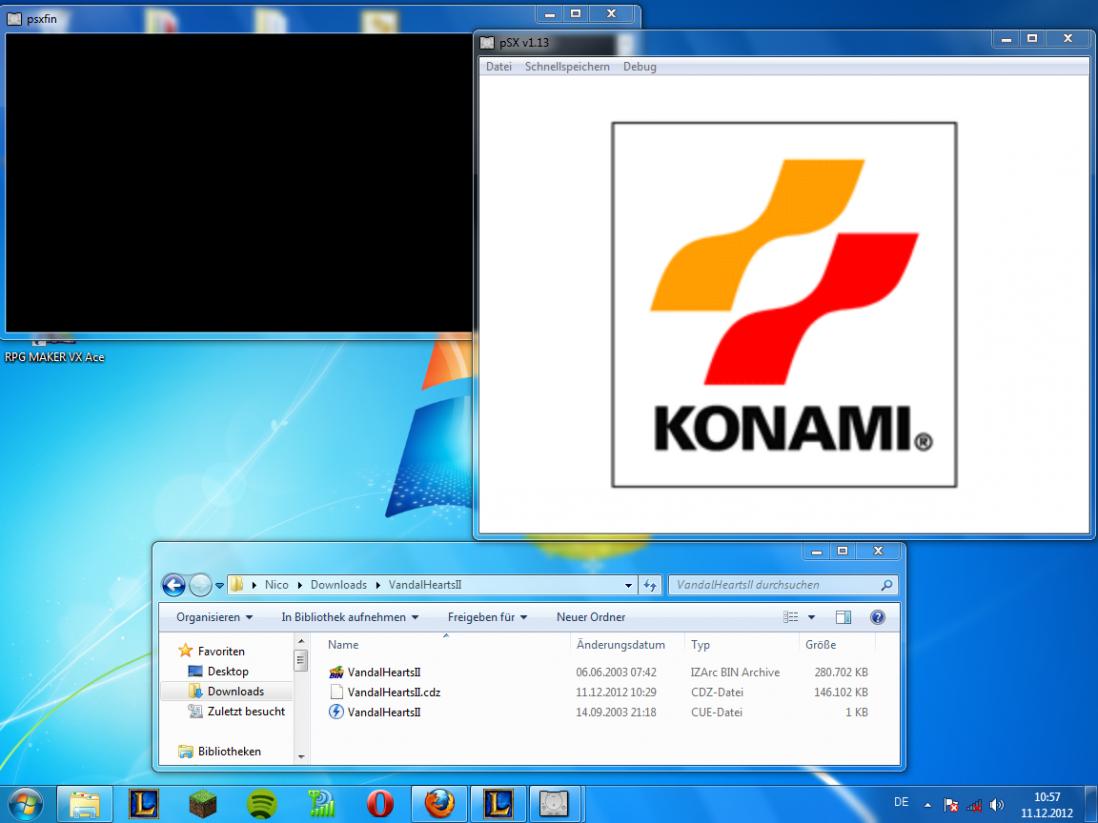Screen dimensions: 1098x823
Task: Open Windows Explorer from the taskbar
Action: point(84,803)
